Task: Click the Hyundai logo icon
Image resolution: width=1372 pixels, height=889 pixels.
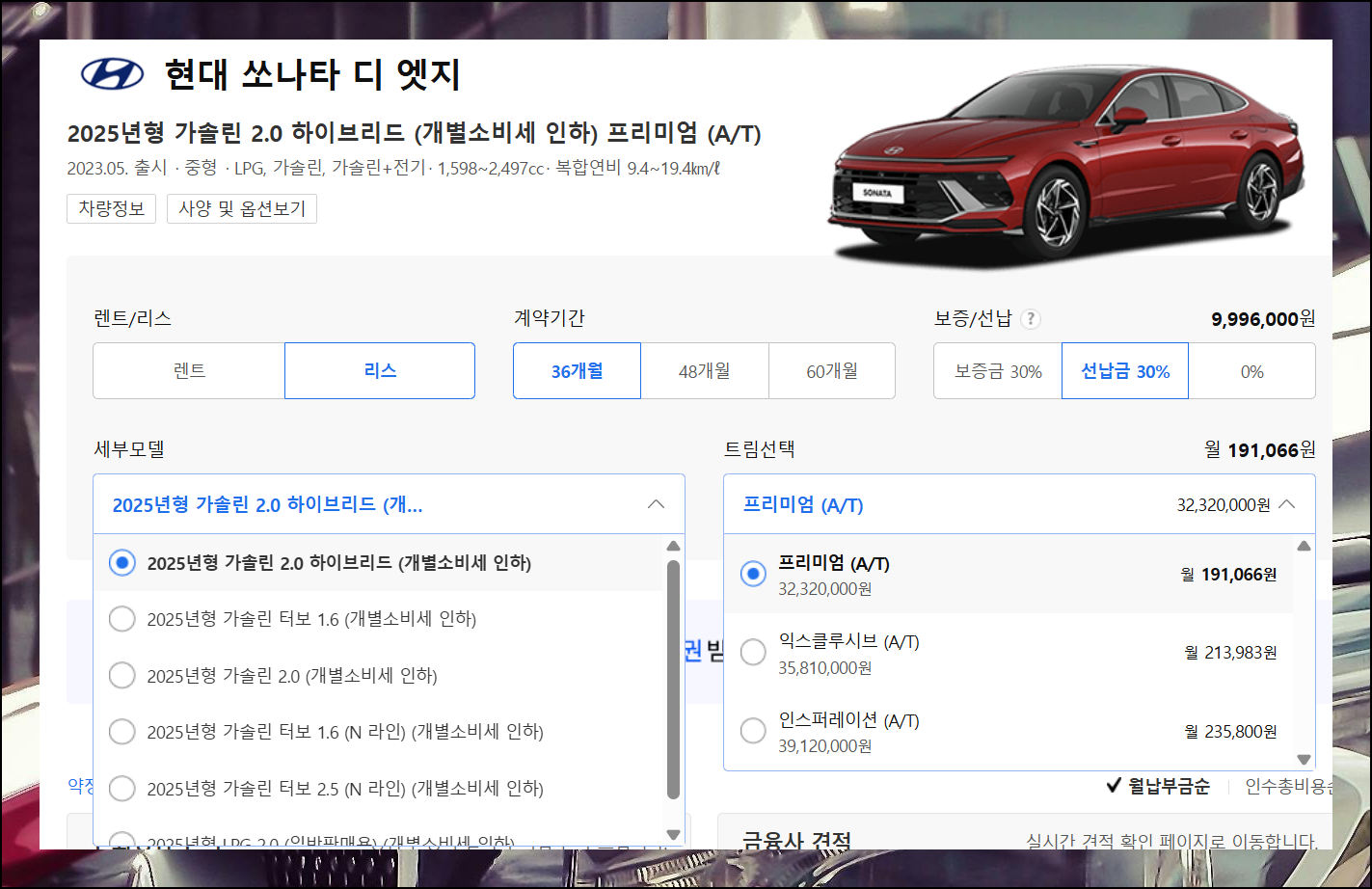Action: coord(112,73)
